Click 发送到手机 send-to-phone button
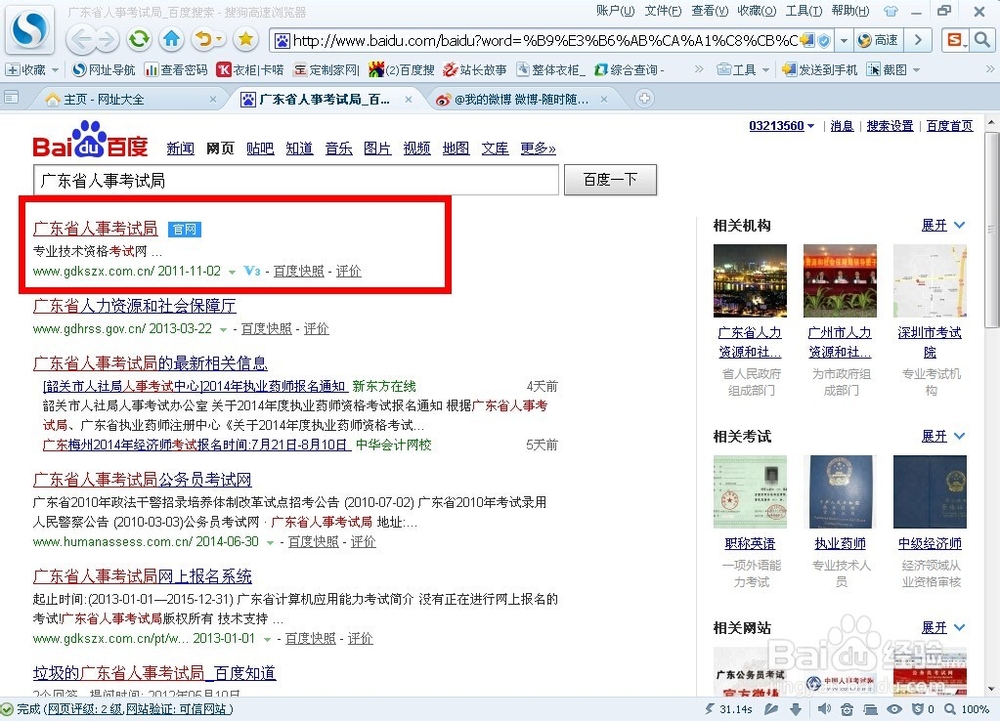1000x721 pixels. (820, 69)
